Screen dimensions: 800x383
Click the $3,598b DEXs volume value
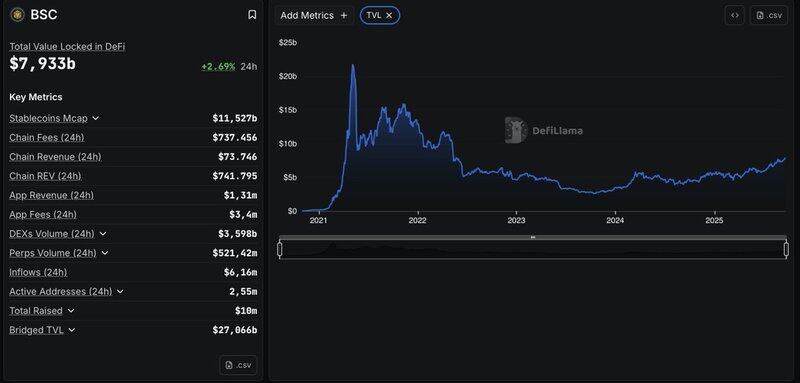click(237, 234)
